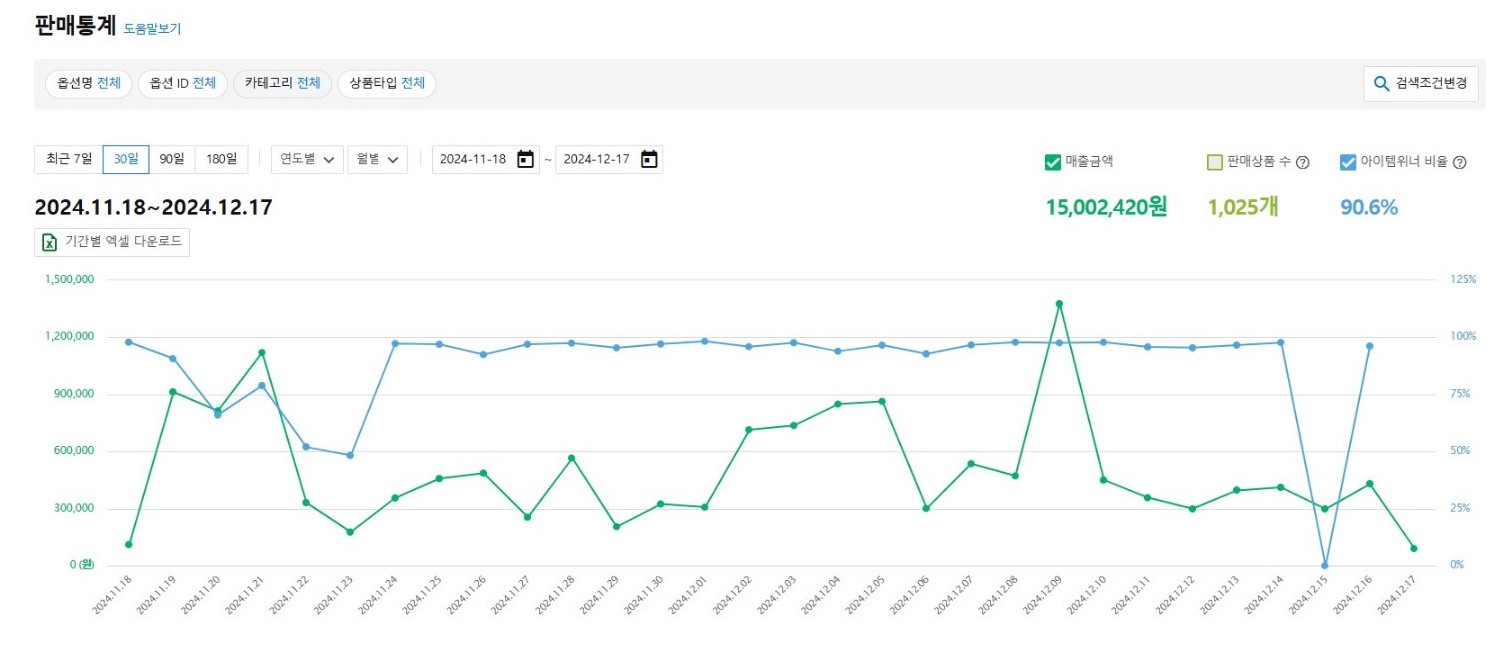Click help icon next to 아이템위너 비율

(1459, 163)
